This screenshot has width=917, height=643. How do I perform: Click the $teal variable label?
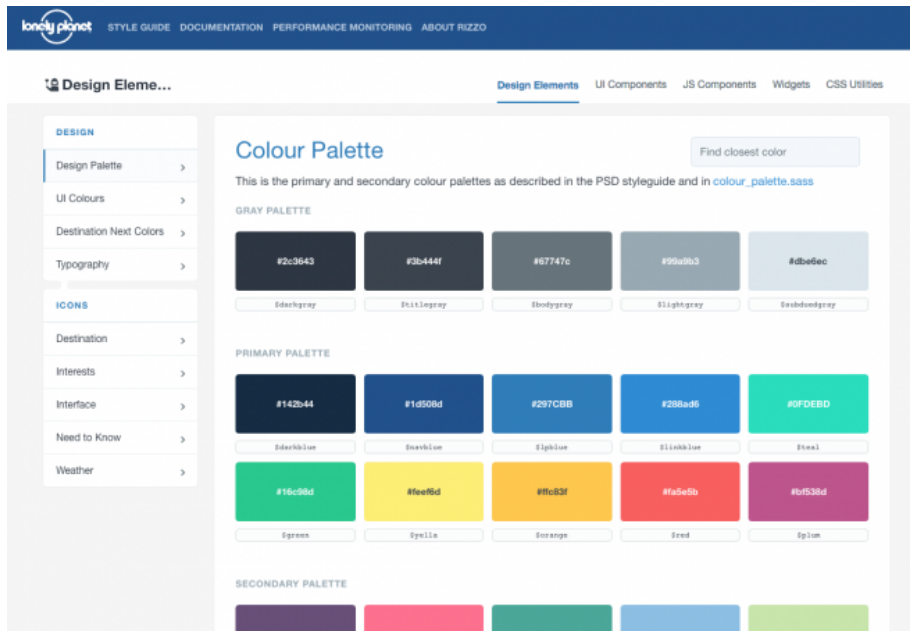click(x=808, y=448)
